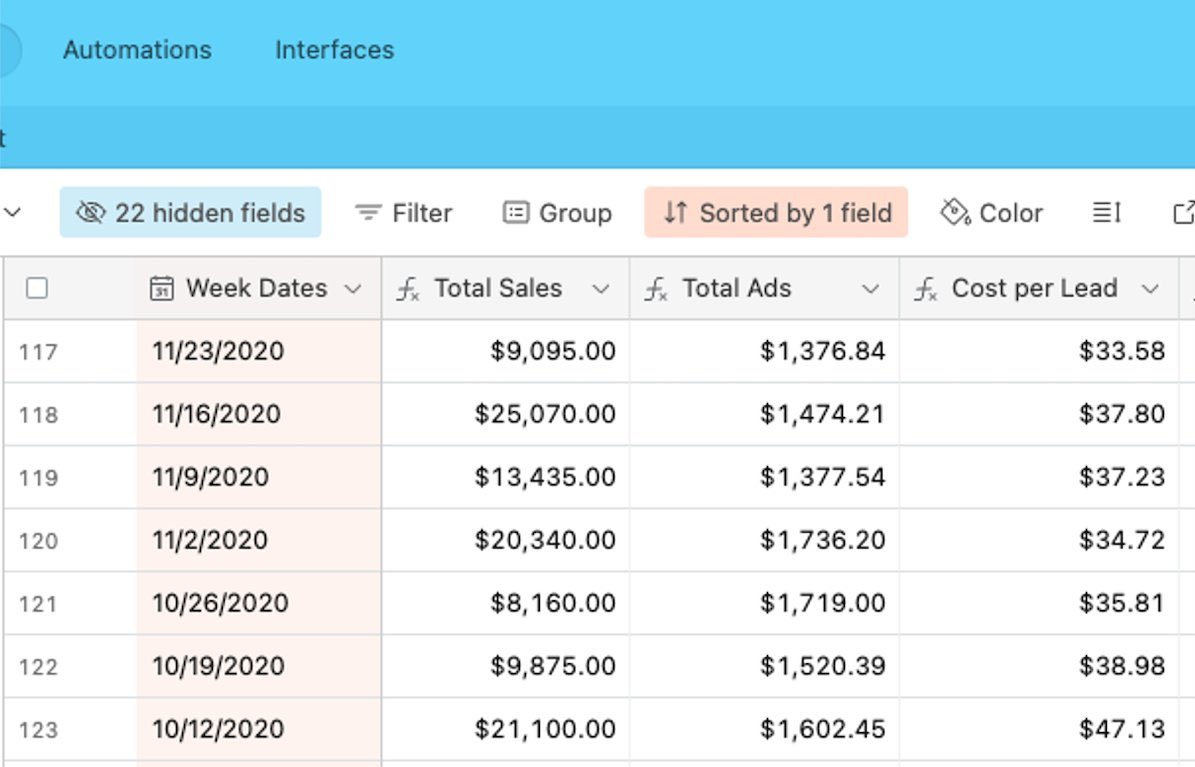Click the share view icon
This screenshot has height=767, width=1195.
click(1184, 213)
